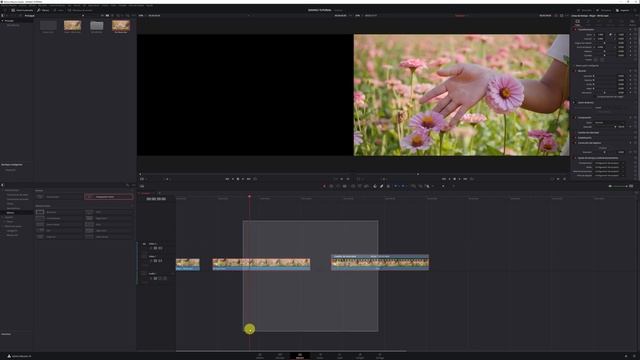Toggle the Effects Library button in top toolbar
Viewport: 640px width, 360px height.
click(43, 10)
